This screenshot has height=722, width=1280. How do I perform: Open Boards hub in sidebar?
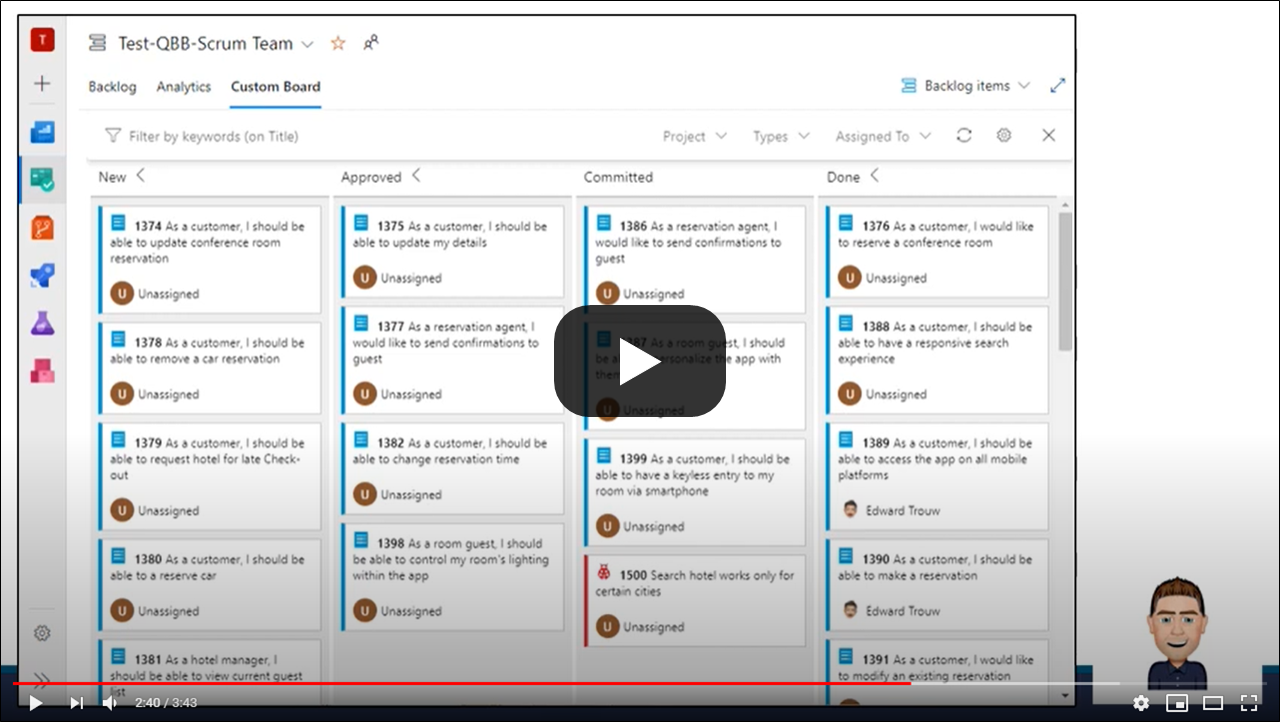pos(42,180)
